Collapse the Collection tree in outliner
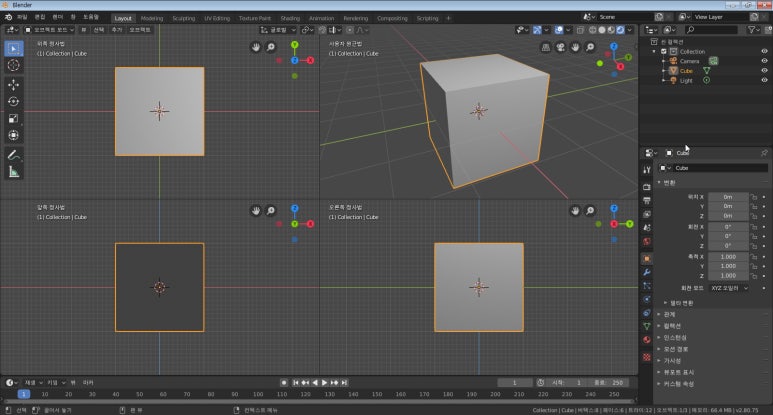 [654, 51]
